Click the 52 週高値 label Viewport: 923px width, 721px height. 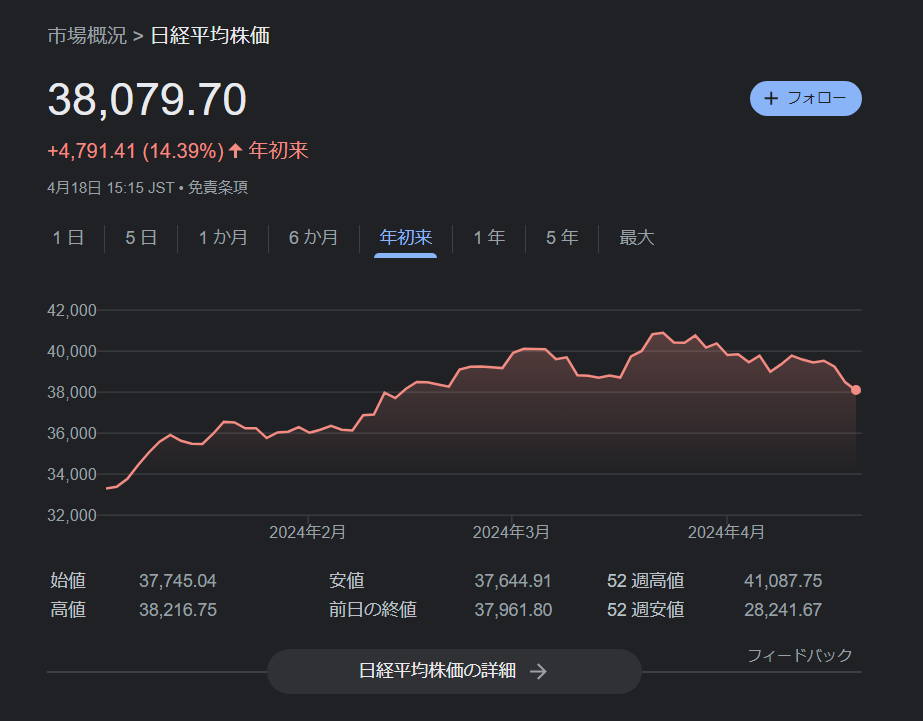pos(645,581)
